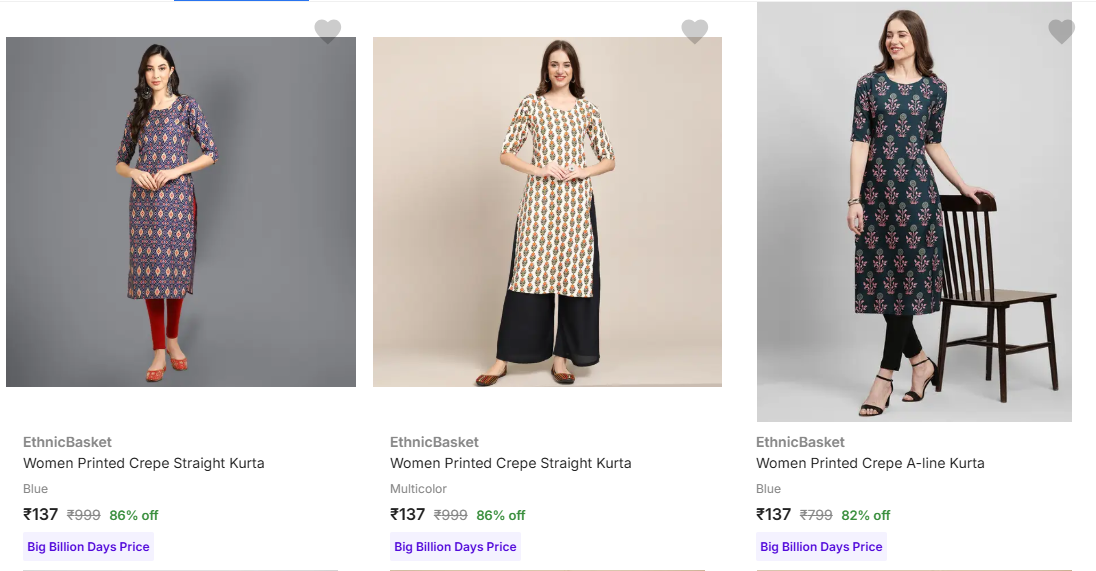Viewport: 1096px width, 571px height.
Task: Open the blue 'Women Printed Crepe Straight Kurta' title
Action: pyautogui.click(x=143, y=463)
